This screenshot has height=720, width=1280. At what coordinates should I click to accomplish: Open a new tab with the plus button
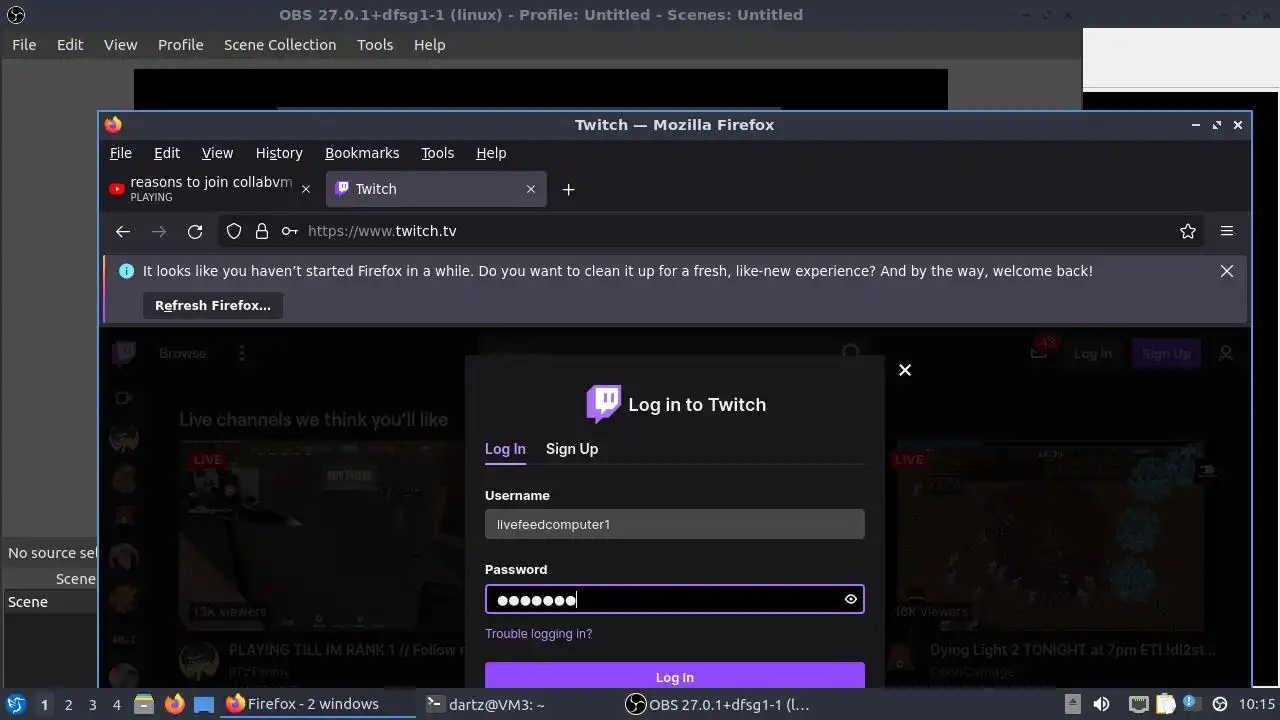pyautogui.click(x=568, y=189)
